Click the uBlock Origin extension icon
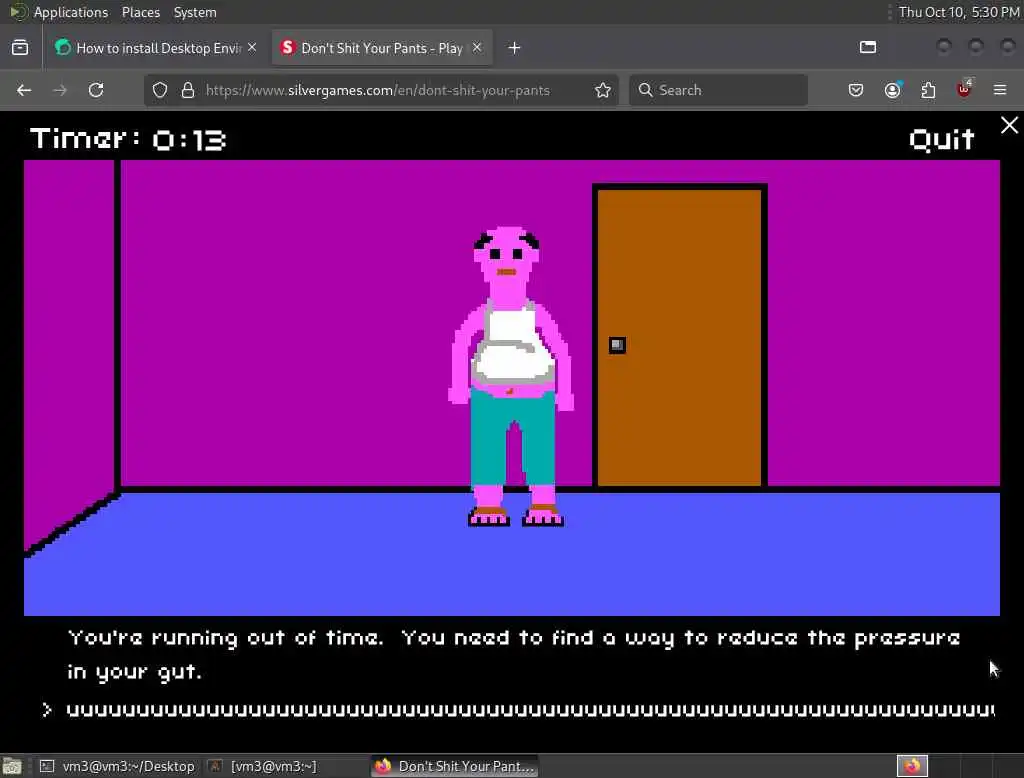1024x778 pixels. (x=964, y=89)
